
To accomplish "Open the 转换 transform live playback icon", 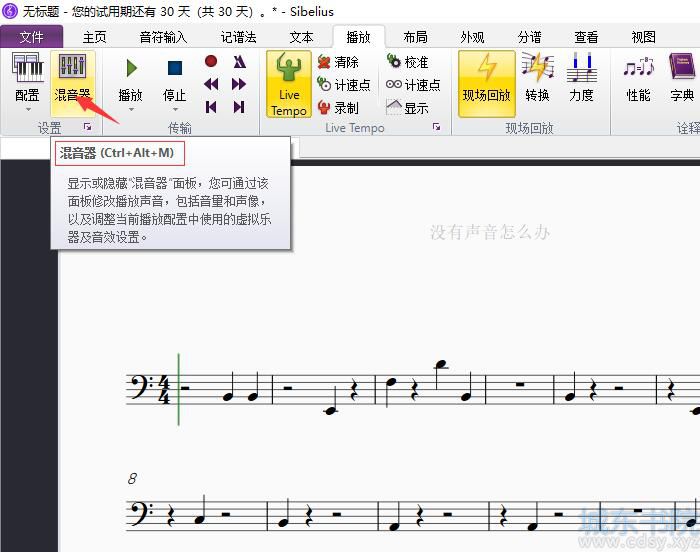I will 538,77.
